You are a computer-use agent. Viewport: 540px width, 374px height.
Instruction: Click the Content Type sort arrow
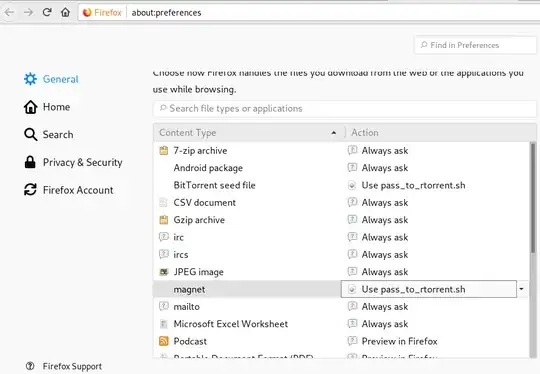point(333,133)
